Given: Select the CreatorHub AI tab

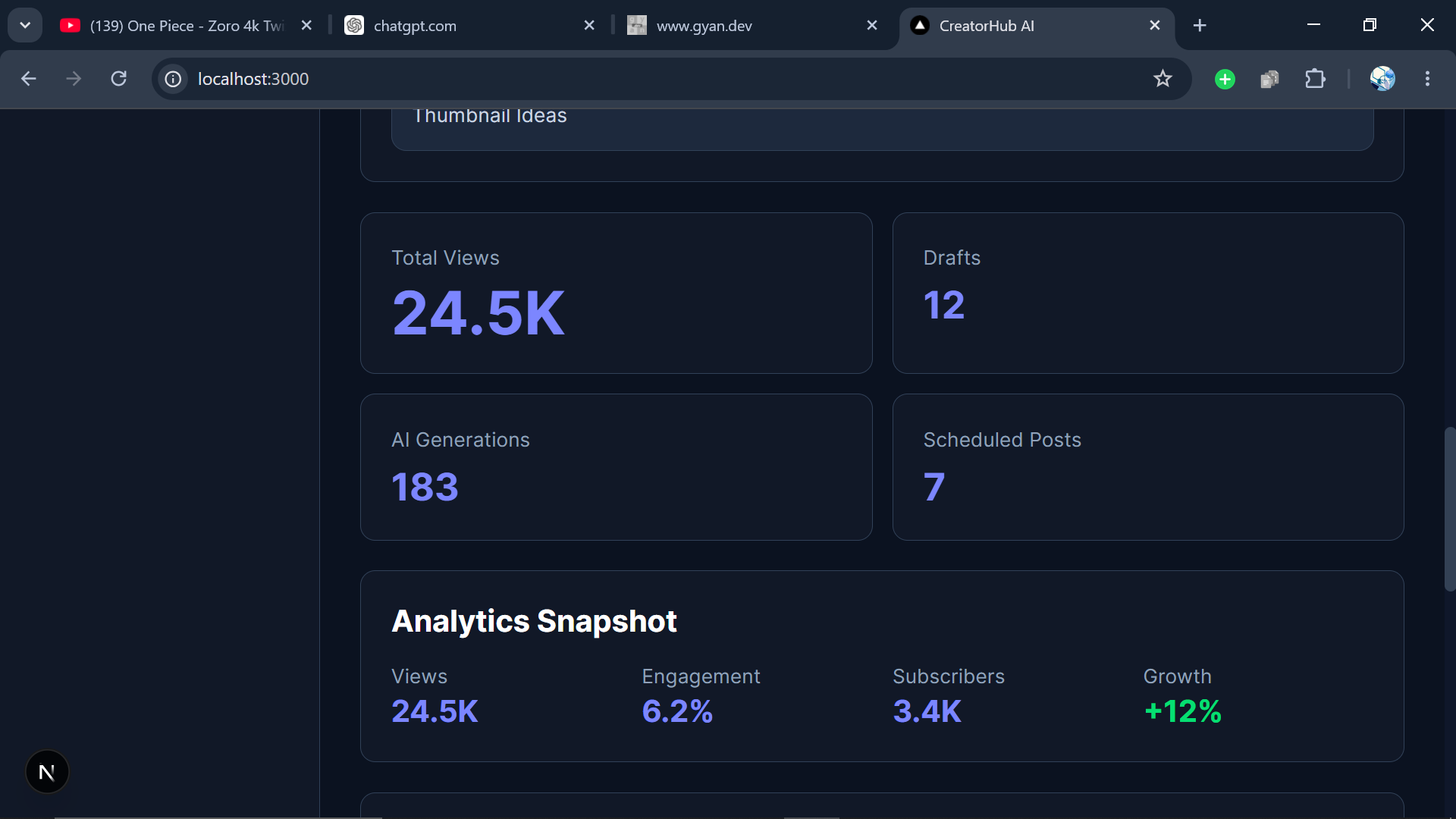Looking at the screenshot, I should click(1037, 26).
